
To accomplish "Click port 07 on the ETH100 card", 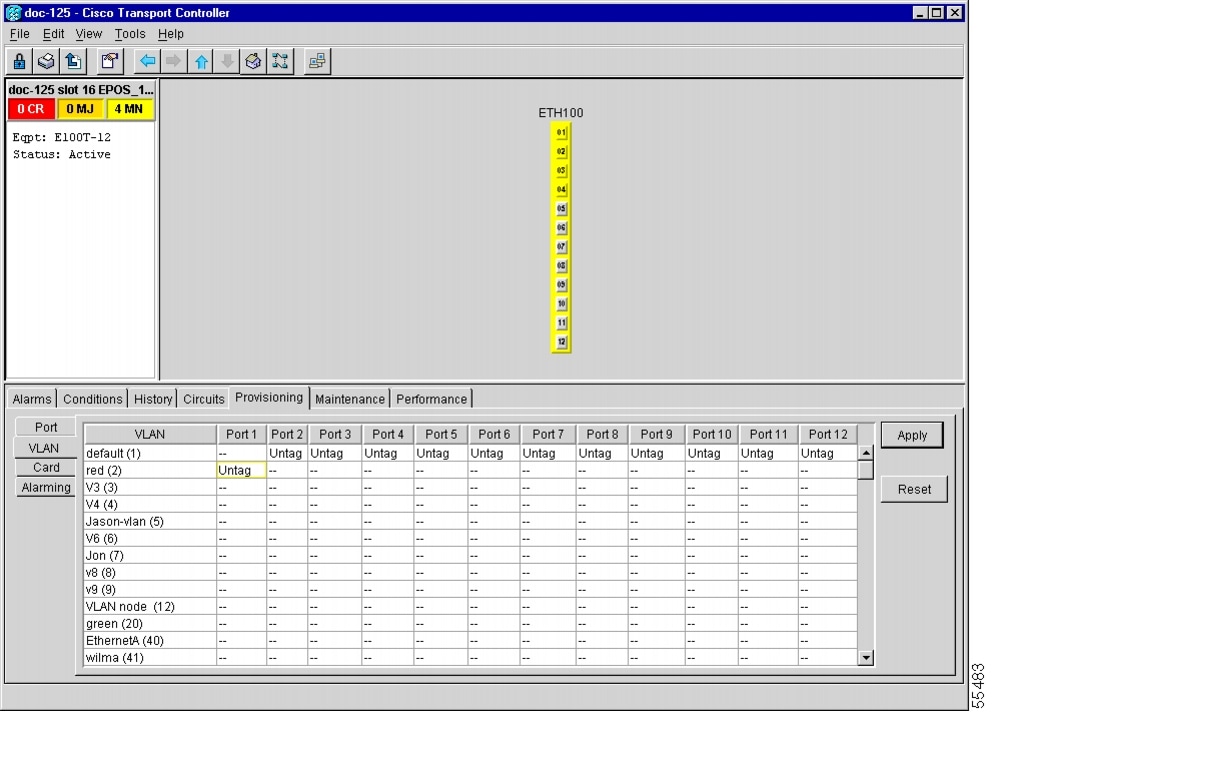I will (561, 246).
